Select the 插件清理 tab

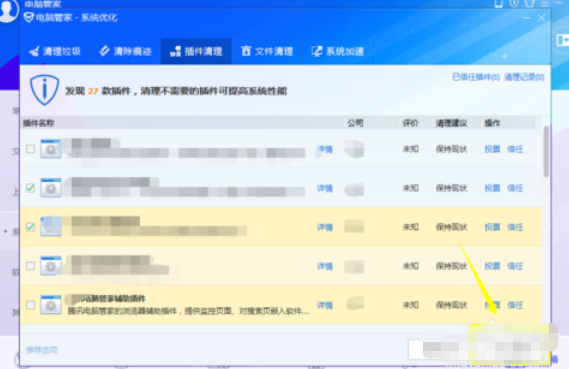(196, 51)
